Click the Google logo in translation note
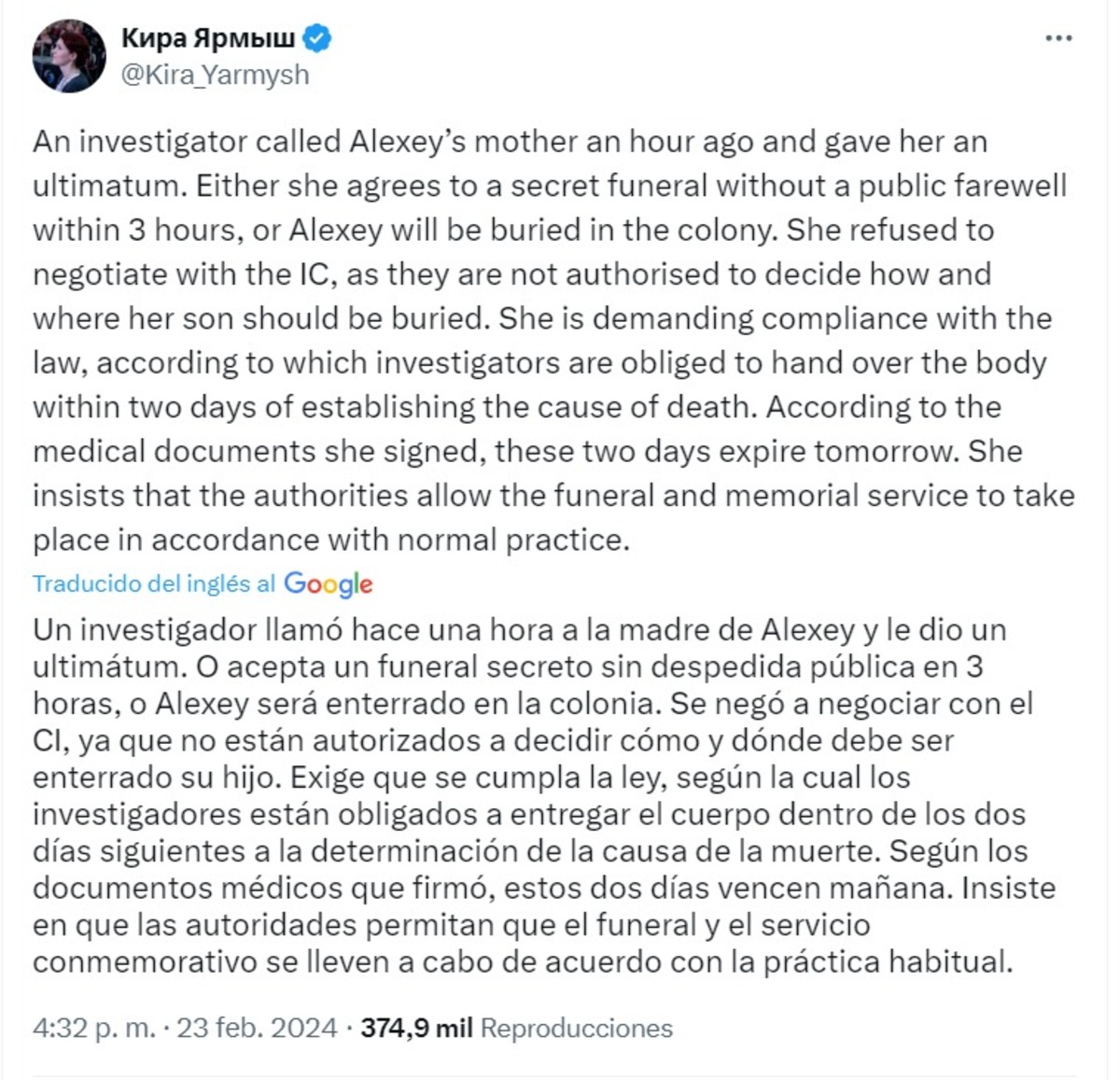 pos(329,584)
